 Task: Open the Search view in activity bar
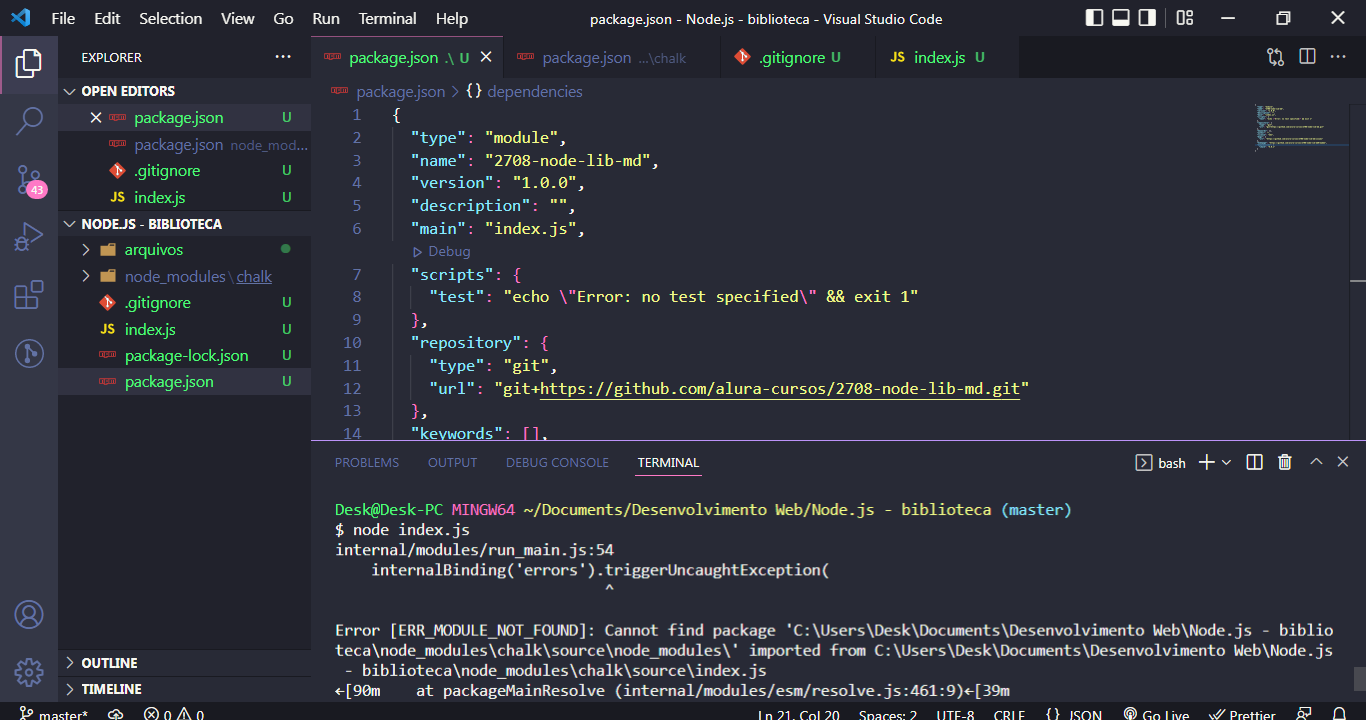click(29, 122)
